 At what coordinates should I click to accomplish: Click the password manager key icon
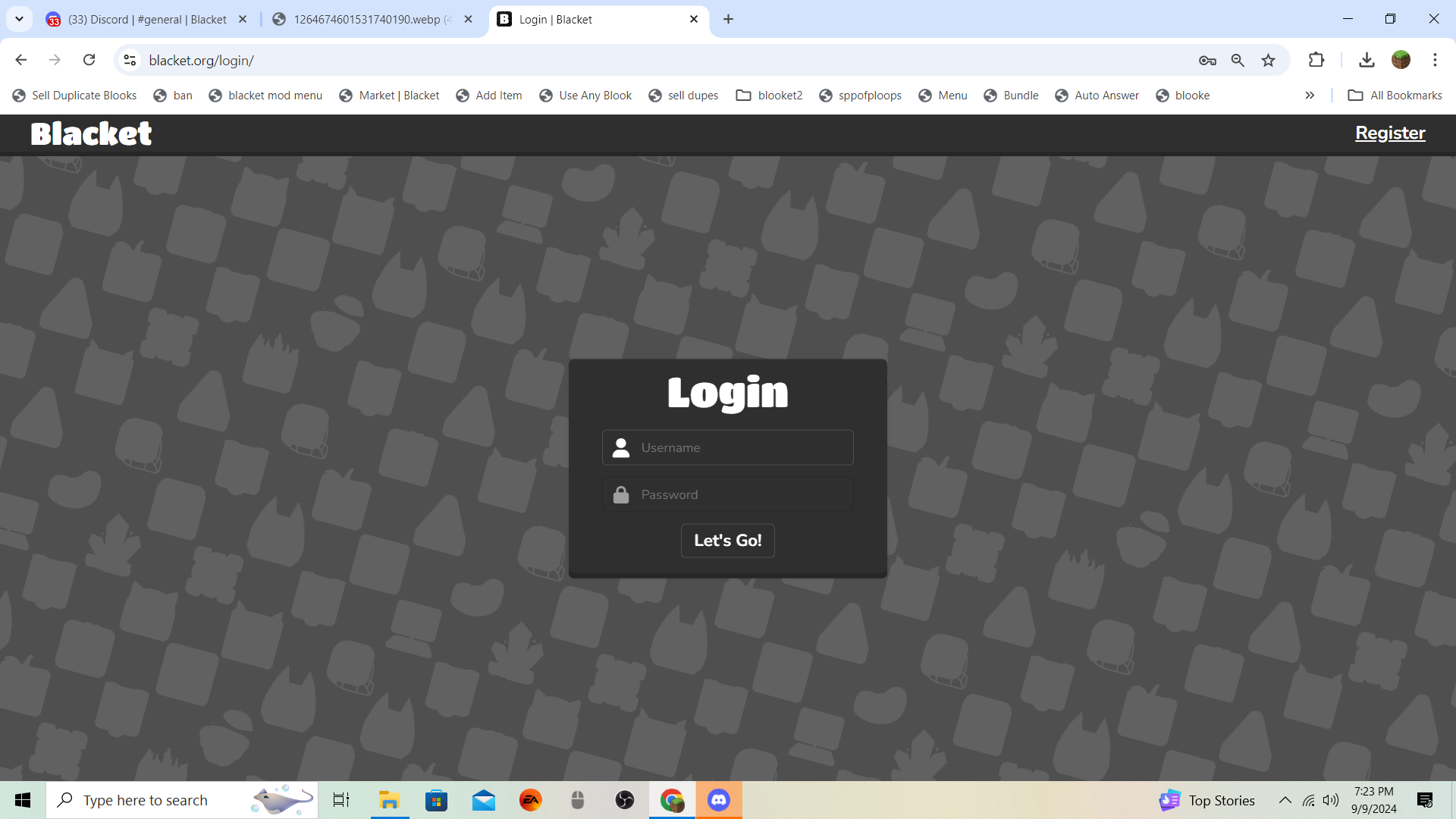[1207, 61]
